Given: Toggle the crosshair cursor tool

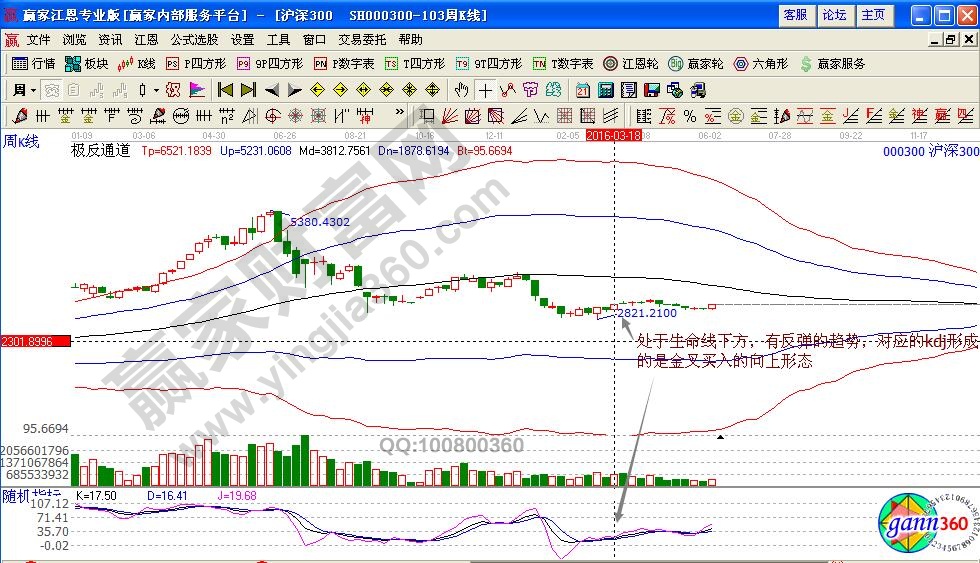Looking at the screenshot, I should (485, 90).
